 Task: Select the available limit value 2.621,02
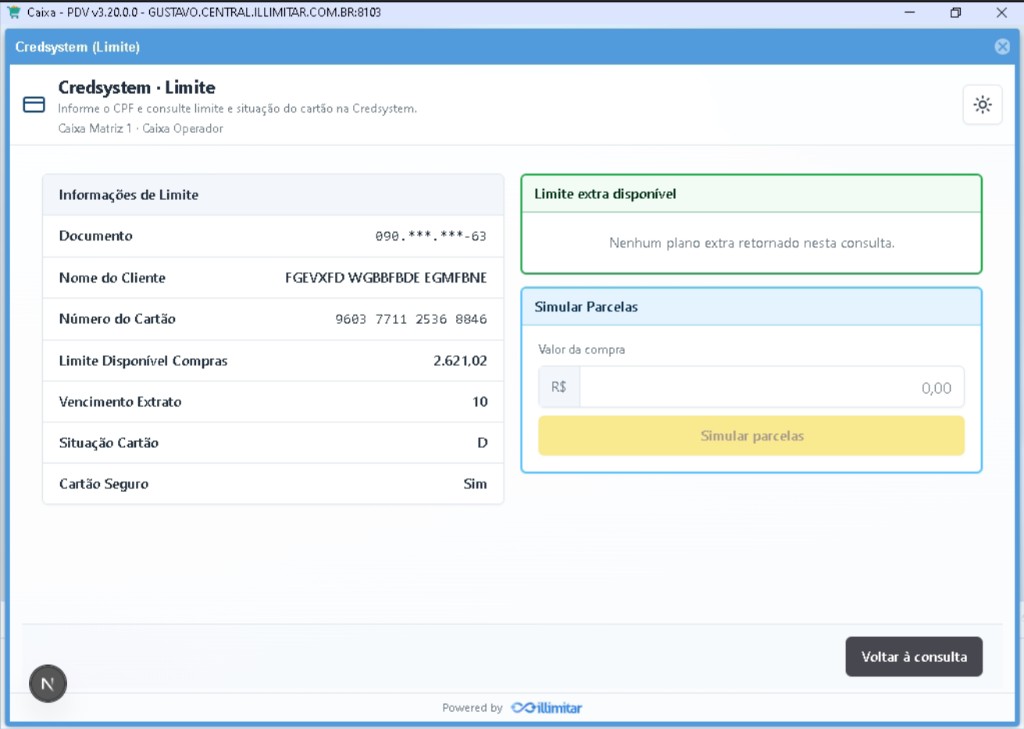coord(460,361)
